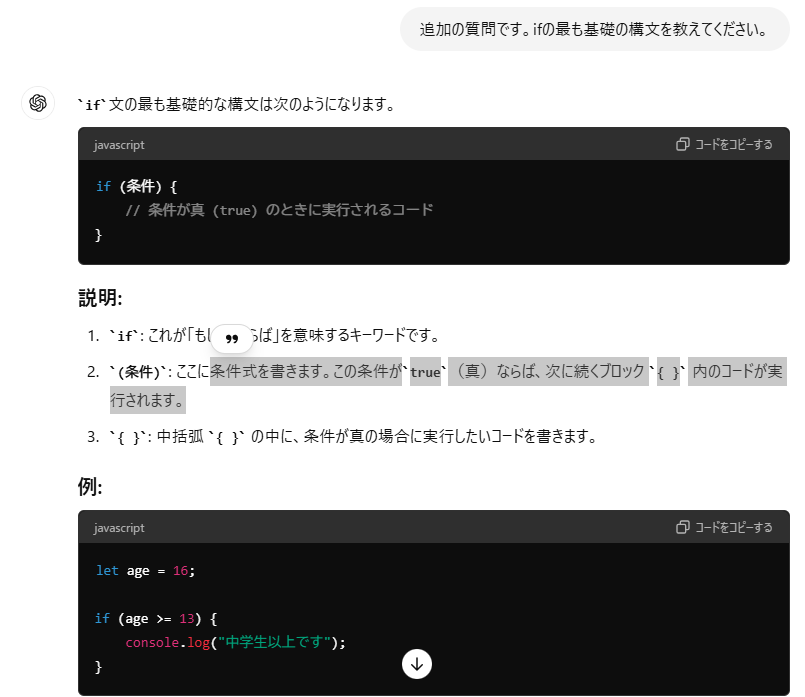Image resolution: width=805 pixels, height=697 pixels.
Task: Click the highlighted inline code true
Action: pyautogui.click(x=425, y=372)
